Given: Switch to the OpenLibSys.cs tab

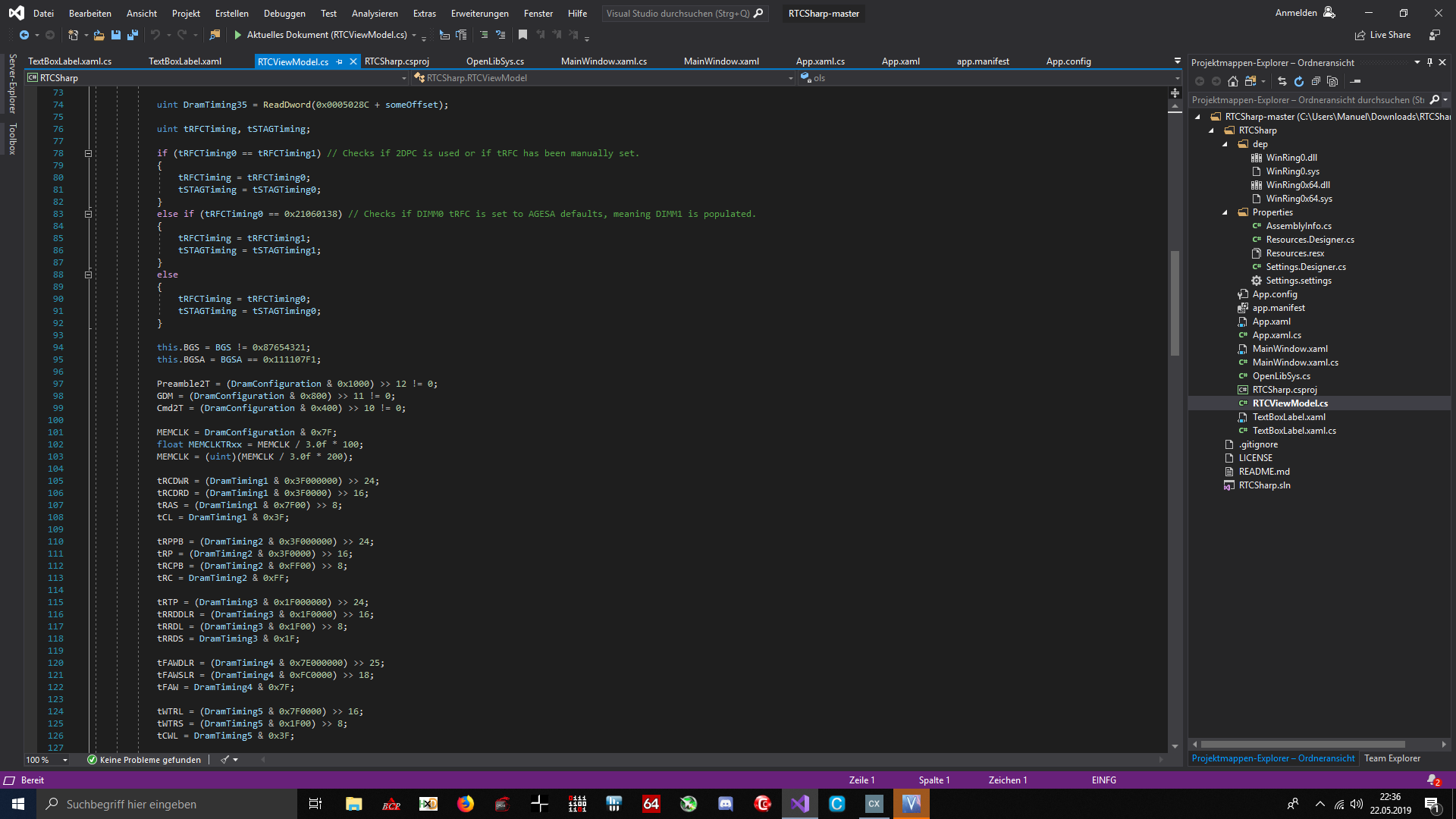Looking at the screenshot, I should [494, 61].
